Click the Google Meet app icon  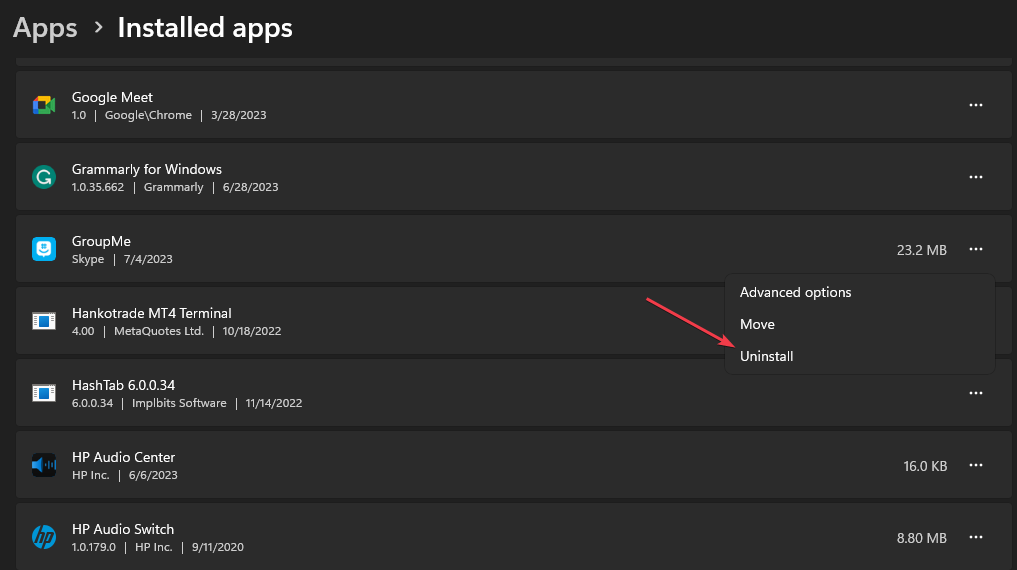pyautogui.click(x=43, y=105)
